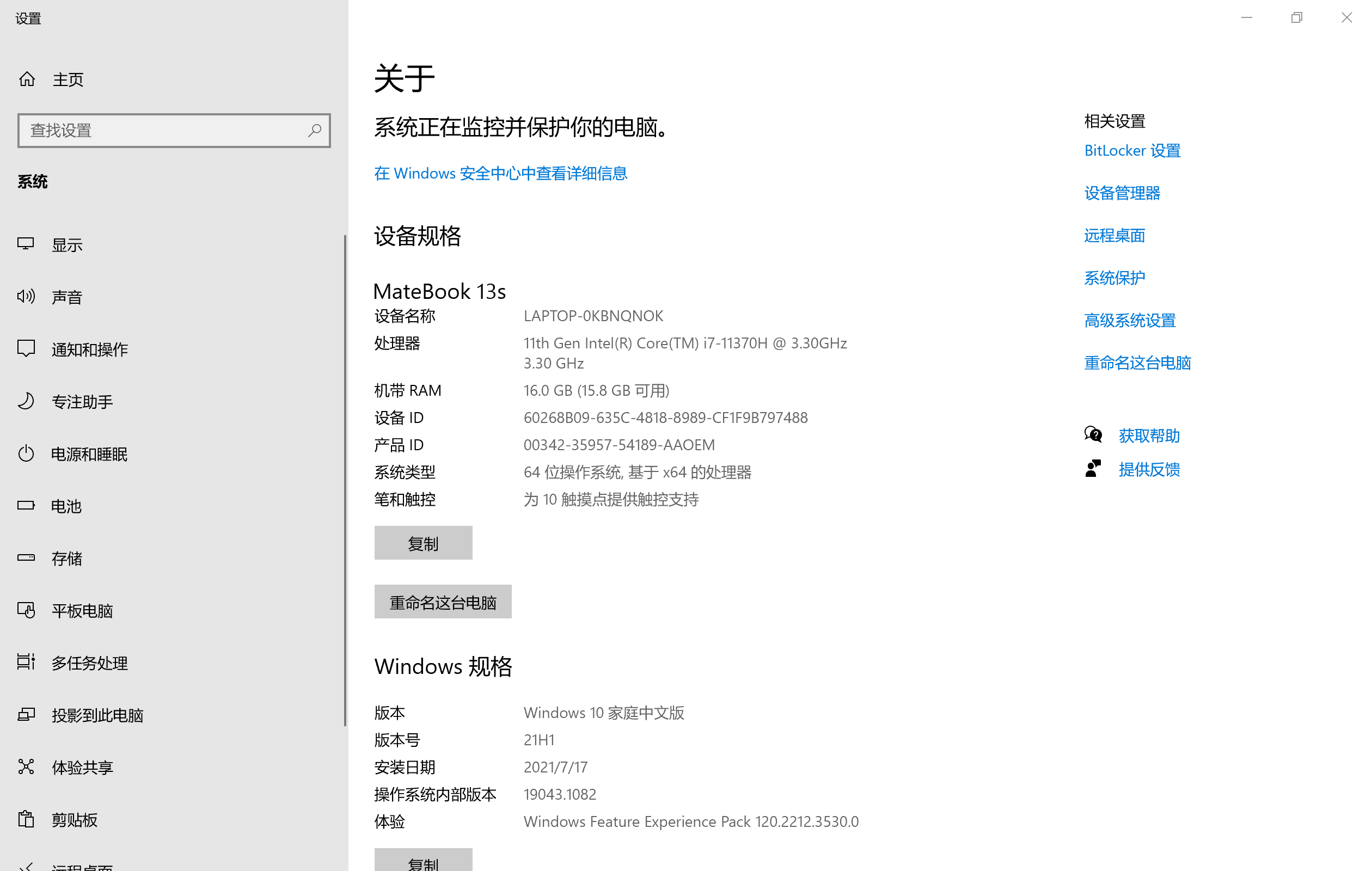This screenshot has width=1372, height=871.
Task: Click the MateBook 13s heading
Action: 439,291
